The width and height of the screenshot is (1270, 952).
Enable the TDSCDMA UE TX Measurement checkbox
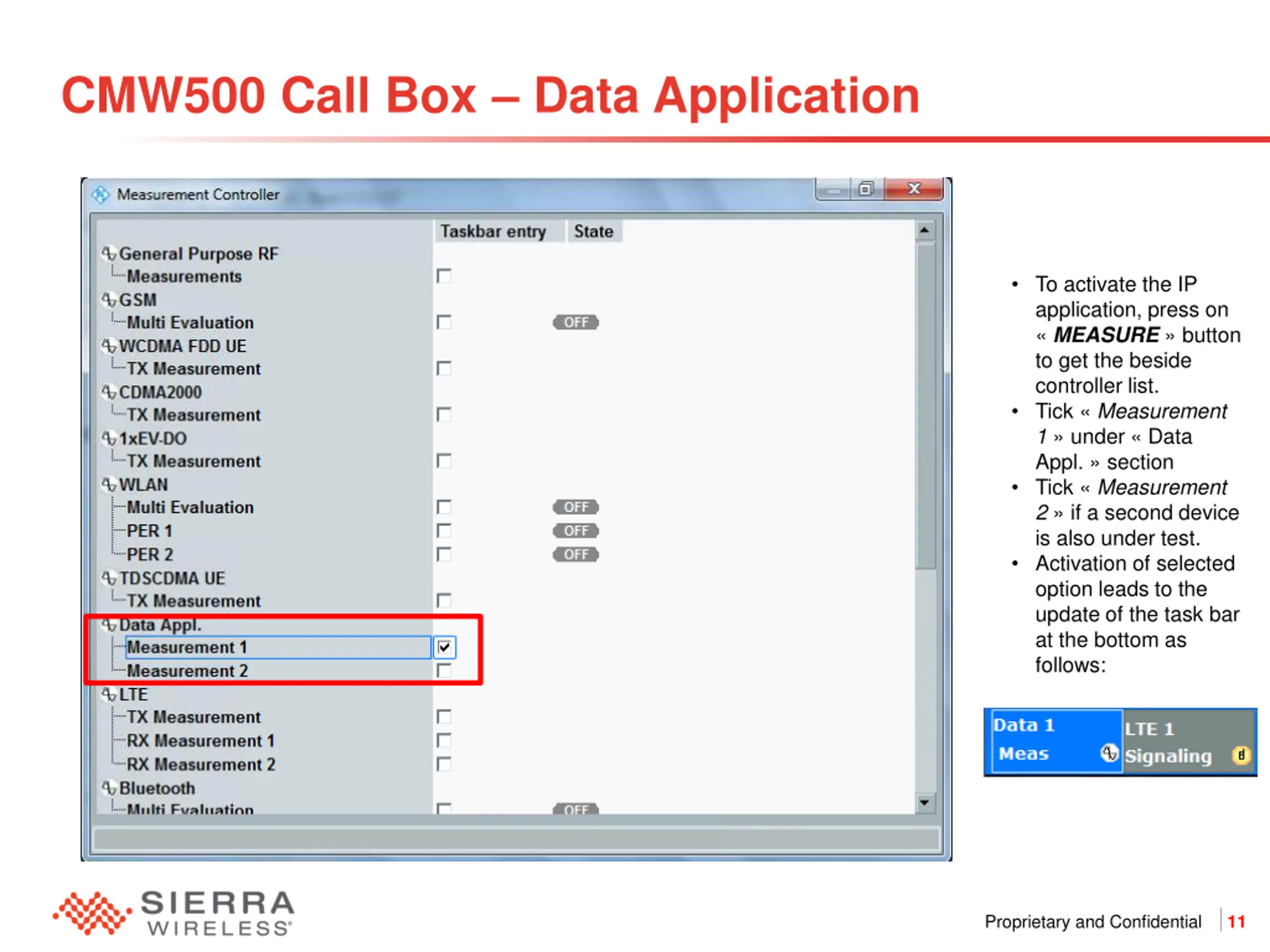click(444, 601)
